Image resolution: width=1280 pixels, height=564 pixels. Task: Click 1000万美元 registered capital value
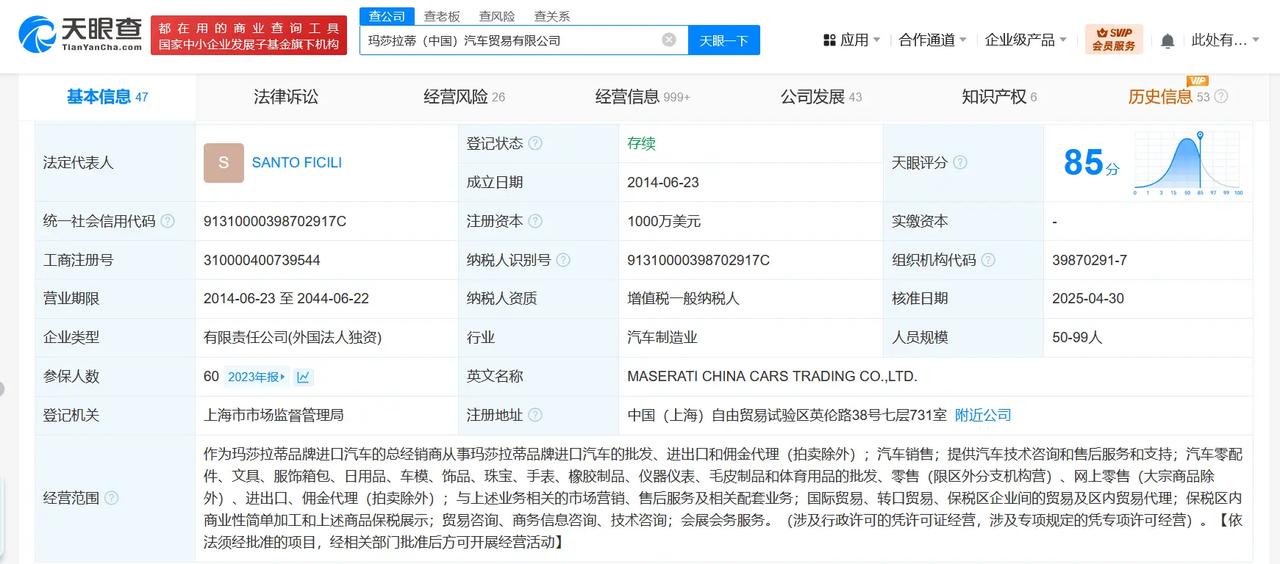664,221
